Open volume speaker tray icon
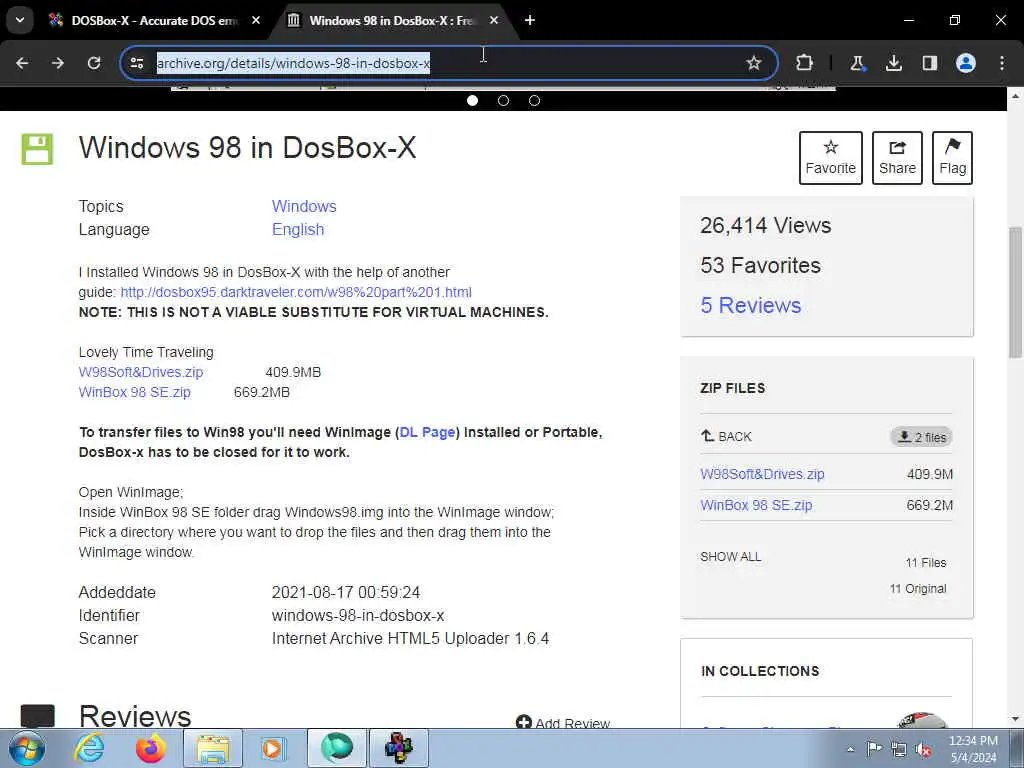Image resolution: width=1024 pixels, height=768 pixels. pos(923,749)
